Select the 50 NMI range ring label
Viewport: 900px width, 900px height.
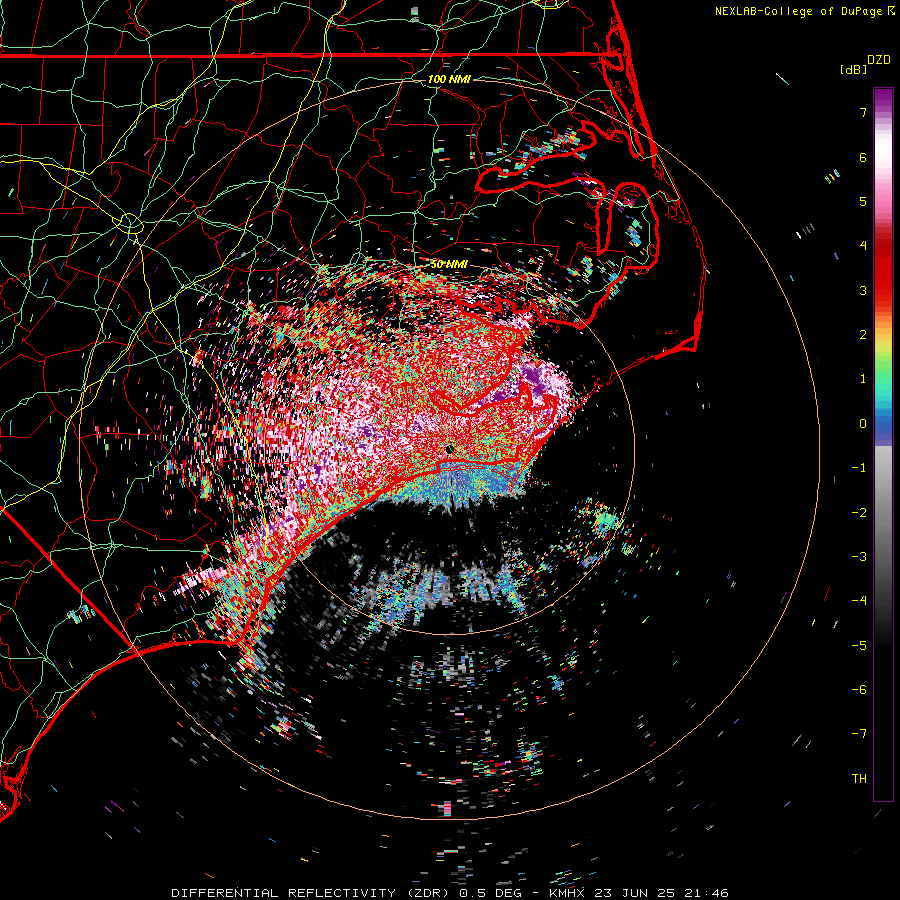pos(449,264)
